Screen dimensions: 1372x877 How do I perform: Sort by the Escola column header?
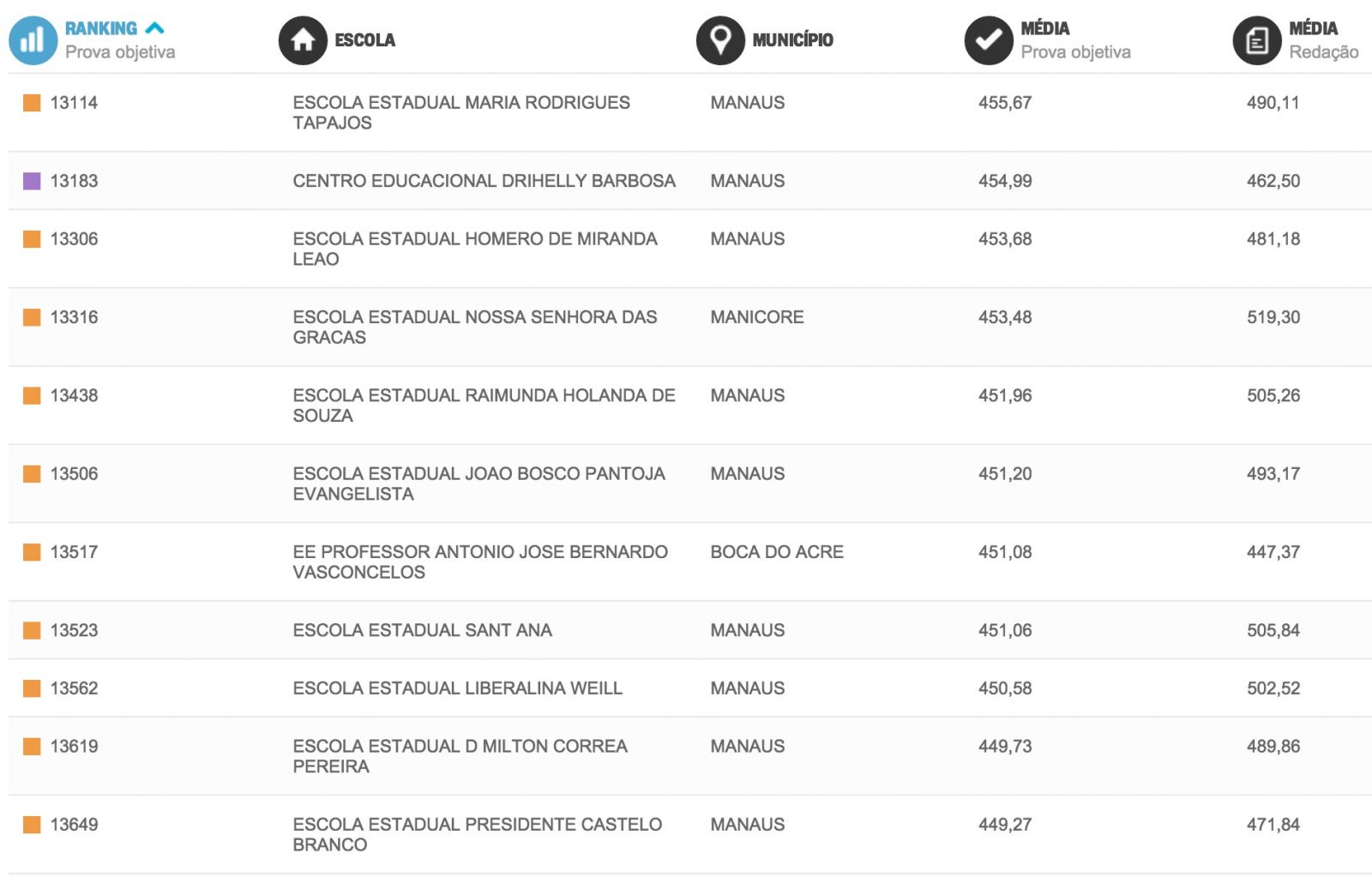coord(364,40)
